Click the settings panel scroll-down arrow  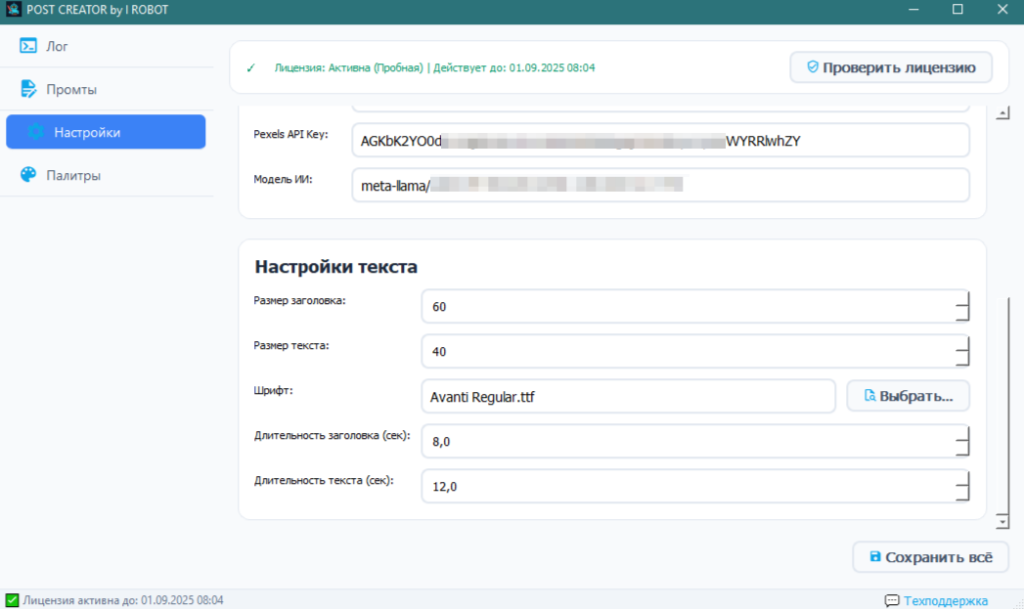pos(1002,522)
